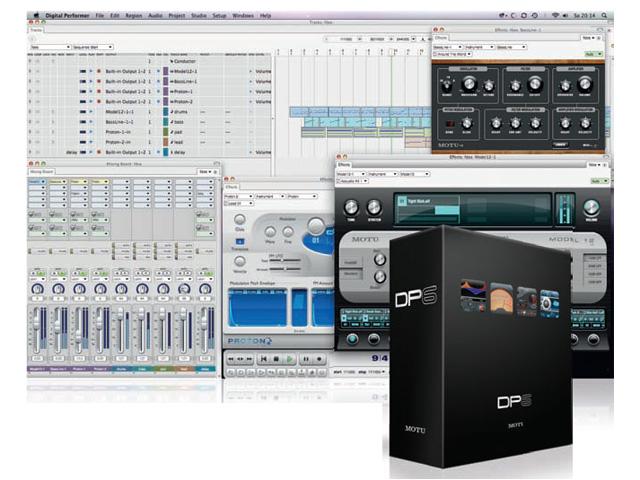Open the Instrument dropdown in Proton window

270,197
